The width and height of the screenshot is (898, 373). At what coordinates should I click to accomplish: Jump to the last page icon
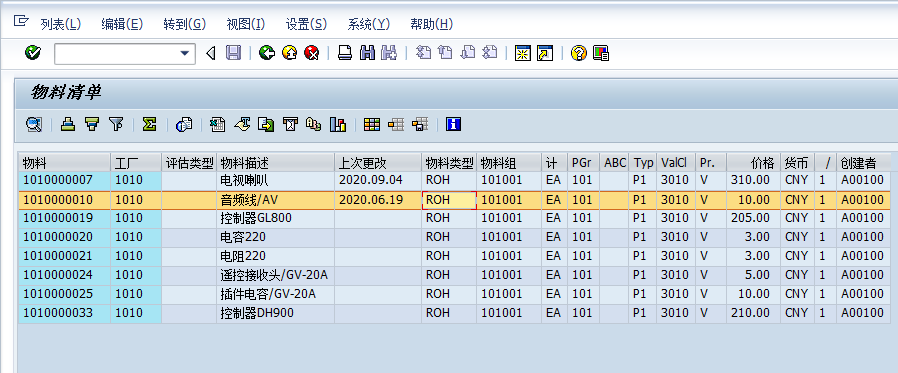[490, 53]
